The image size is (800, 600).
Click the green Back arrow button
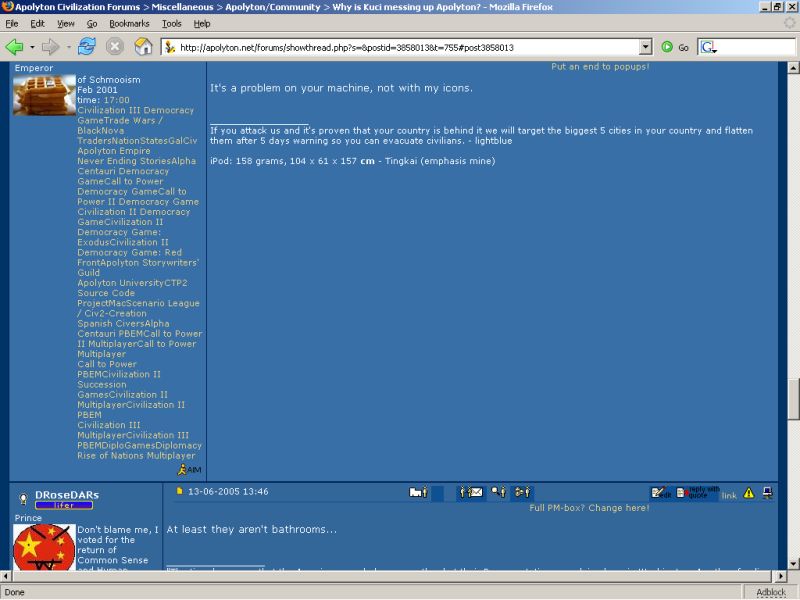(x=14, y=47)
